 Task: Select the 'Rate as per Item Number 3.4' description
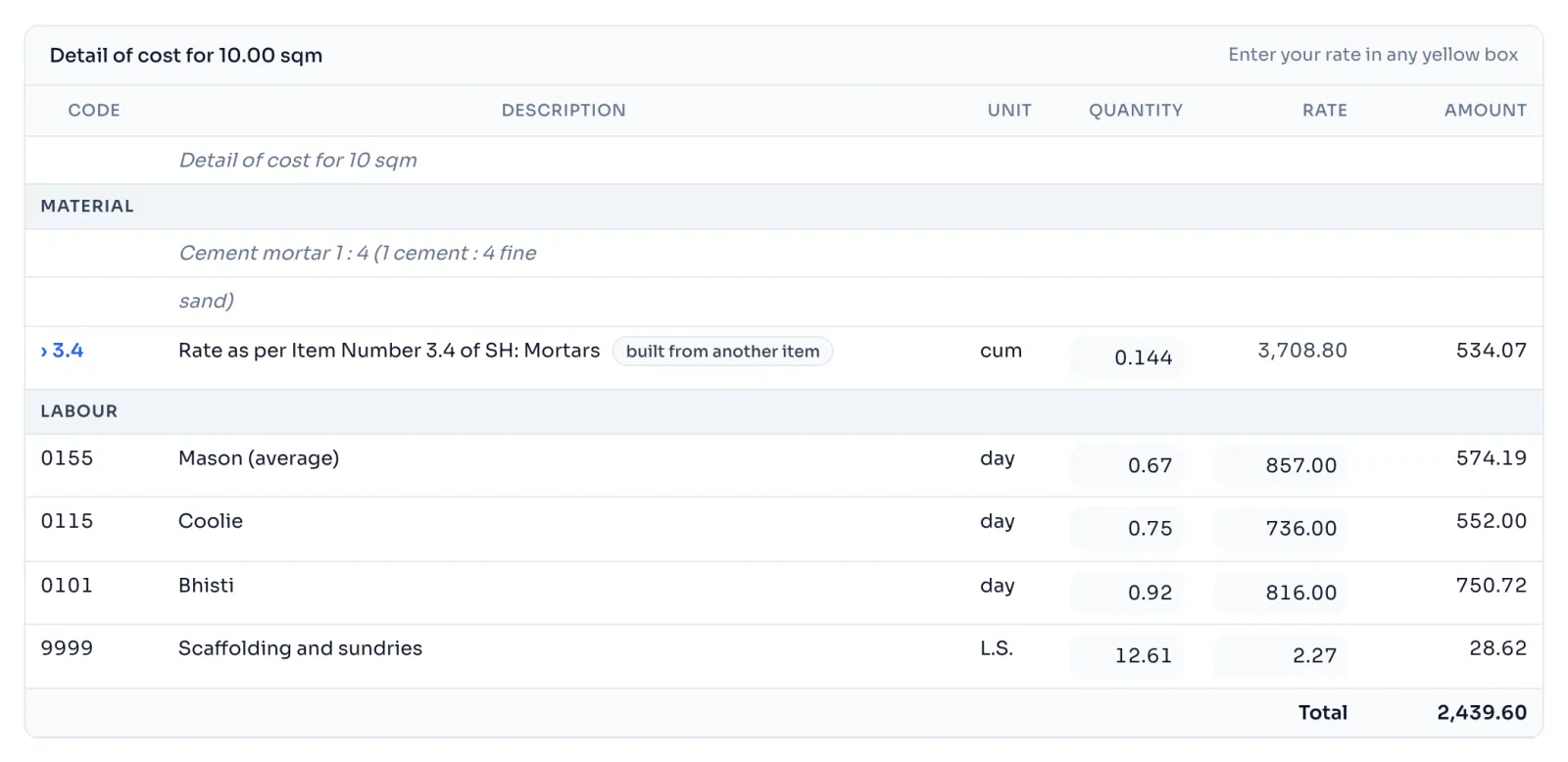tap(389, 351)
